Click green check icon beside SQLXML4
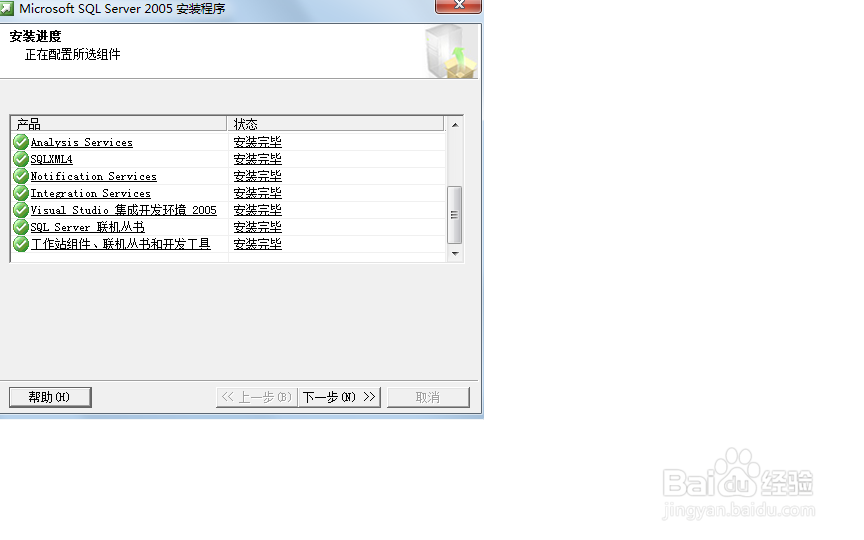Image resolution: width=864 pixels, height=540 pixels. [21, 159]
